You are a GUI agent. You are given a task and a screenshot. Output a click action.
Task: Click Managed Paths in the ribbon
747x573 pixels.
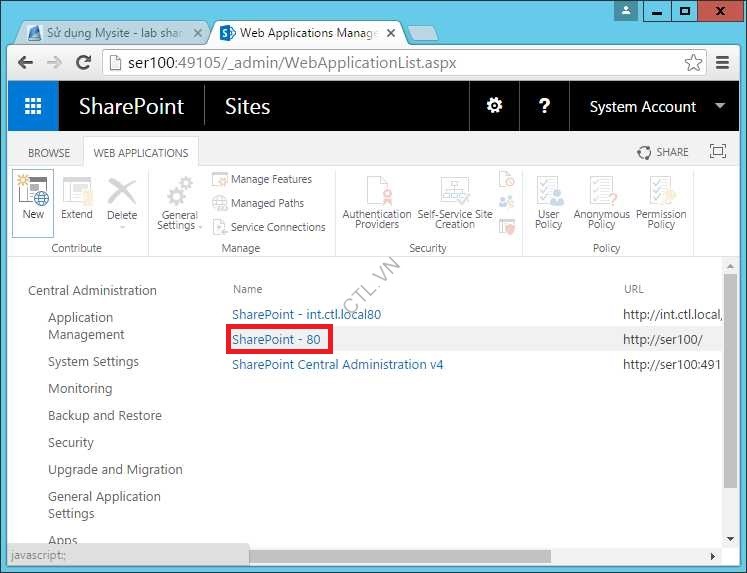tap(258, 203)
